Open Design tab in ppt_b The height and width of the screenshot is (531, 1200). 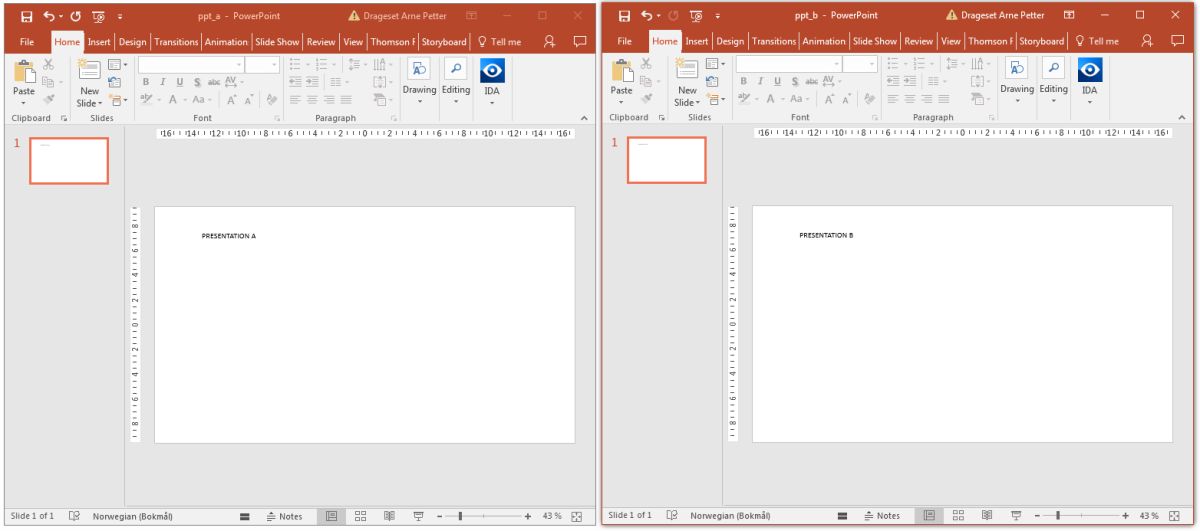tap(730, 41)
